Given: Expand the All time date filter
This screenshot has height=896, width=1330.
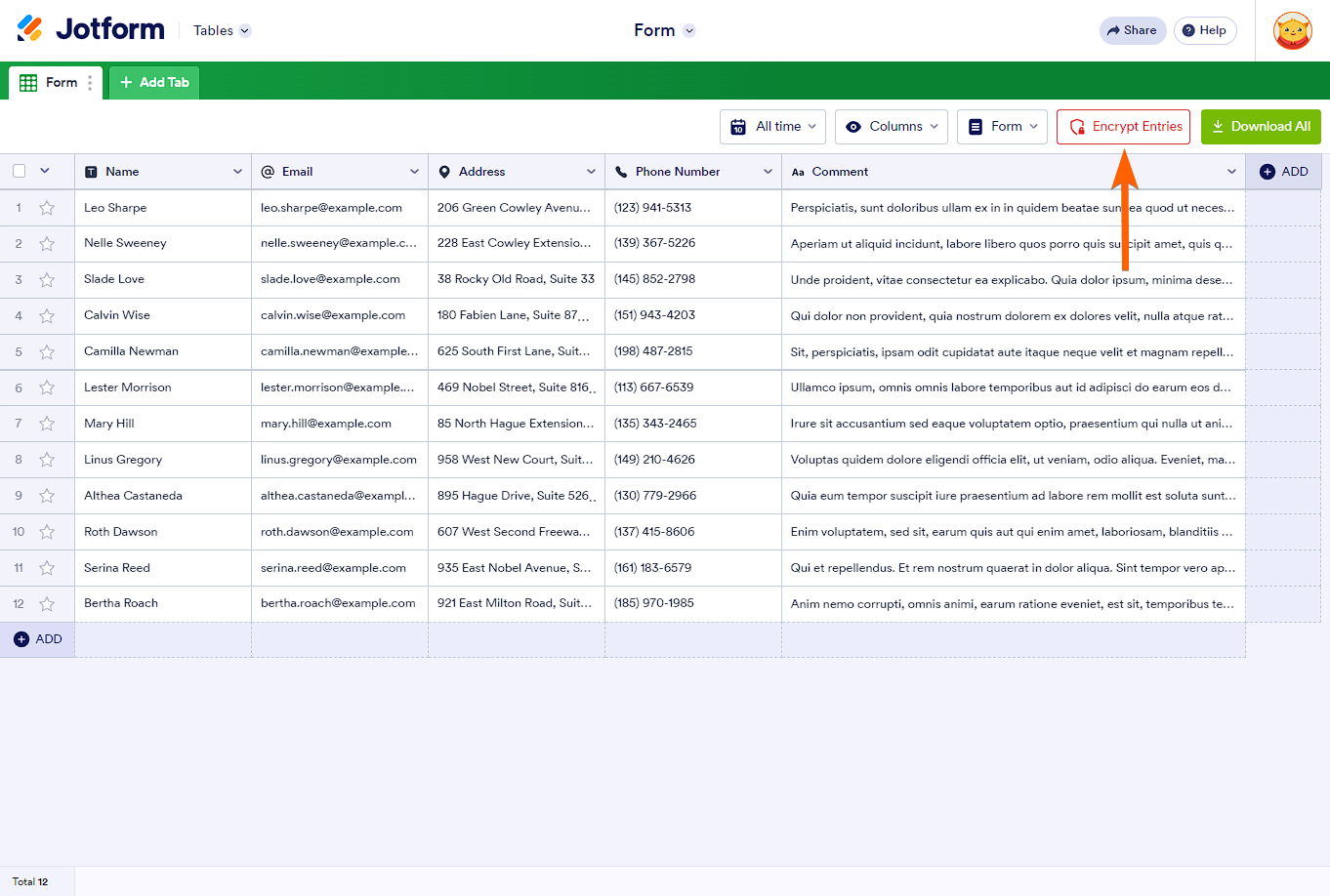Looking at the screenshot, I should point(773,127).
